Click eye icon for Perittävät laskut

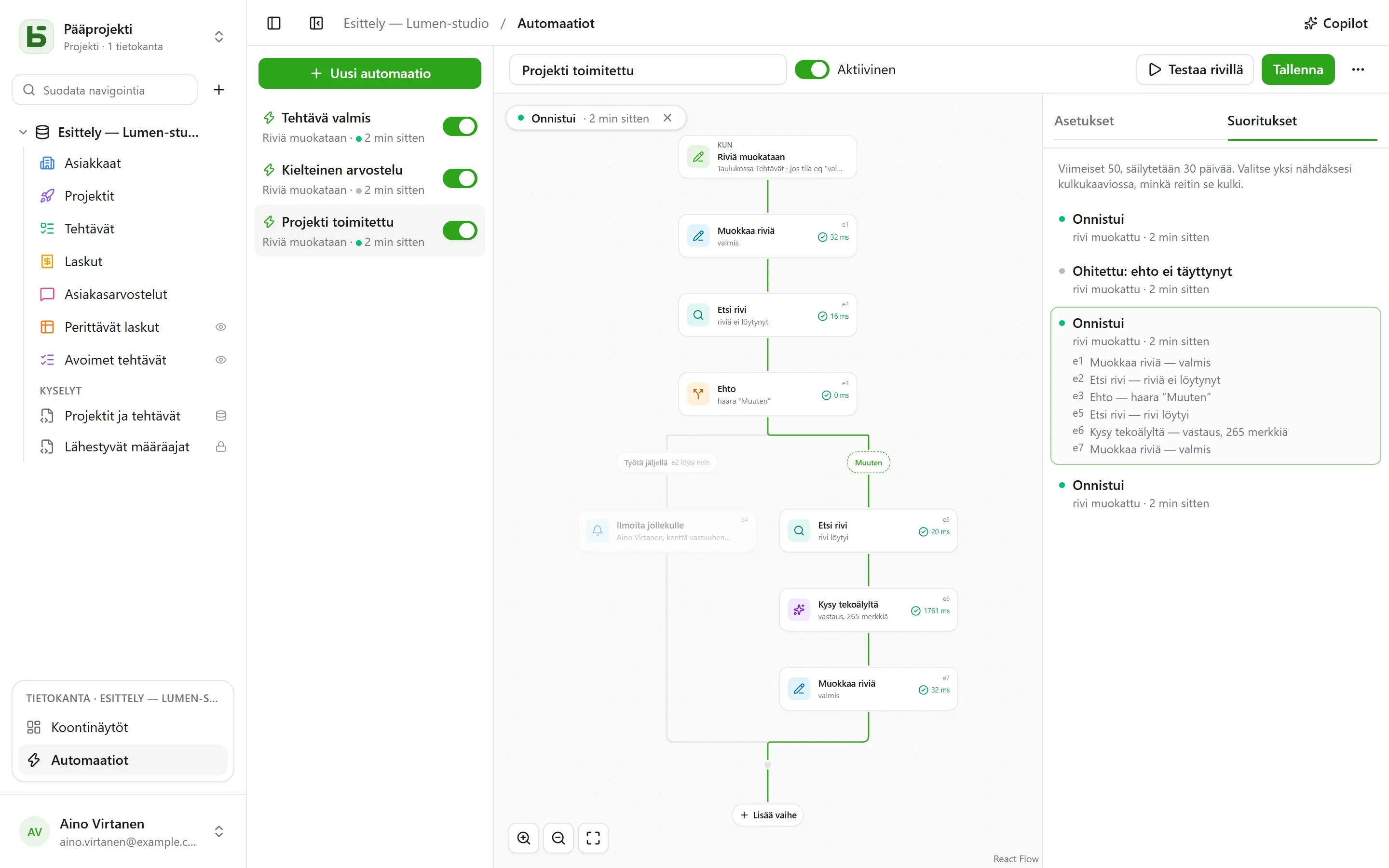(x=220, y=326)
